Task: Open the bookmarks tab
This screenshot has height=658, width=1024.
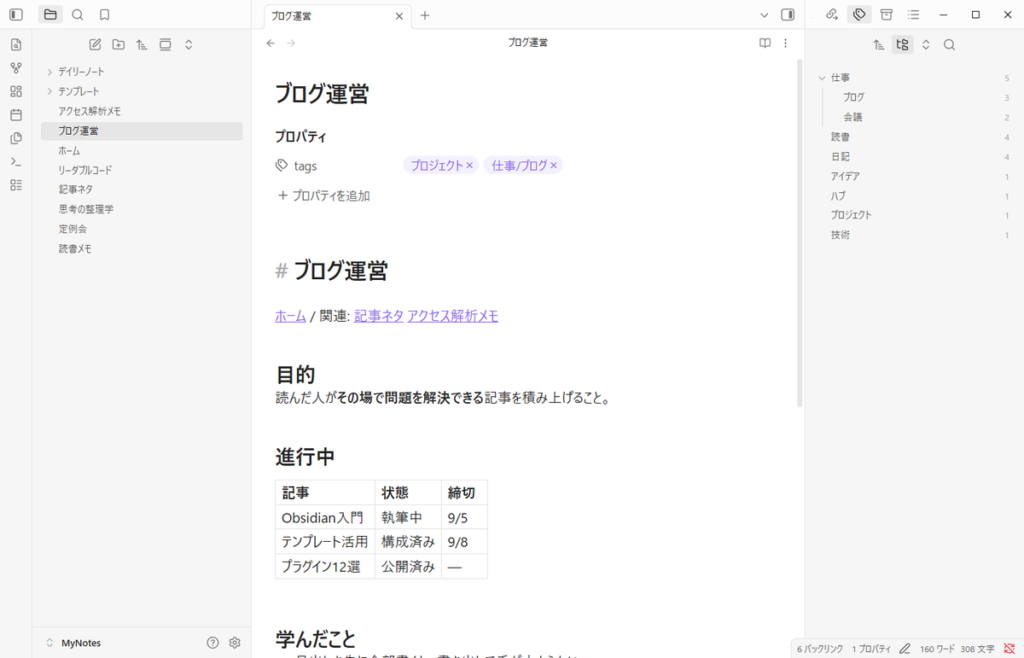Action: (104, 14)
